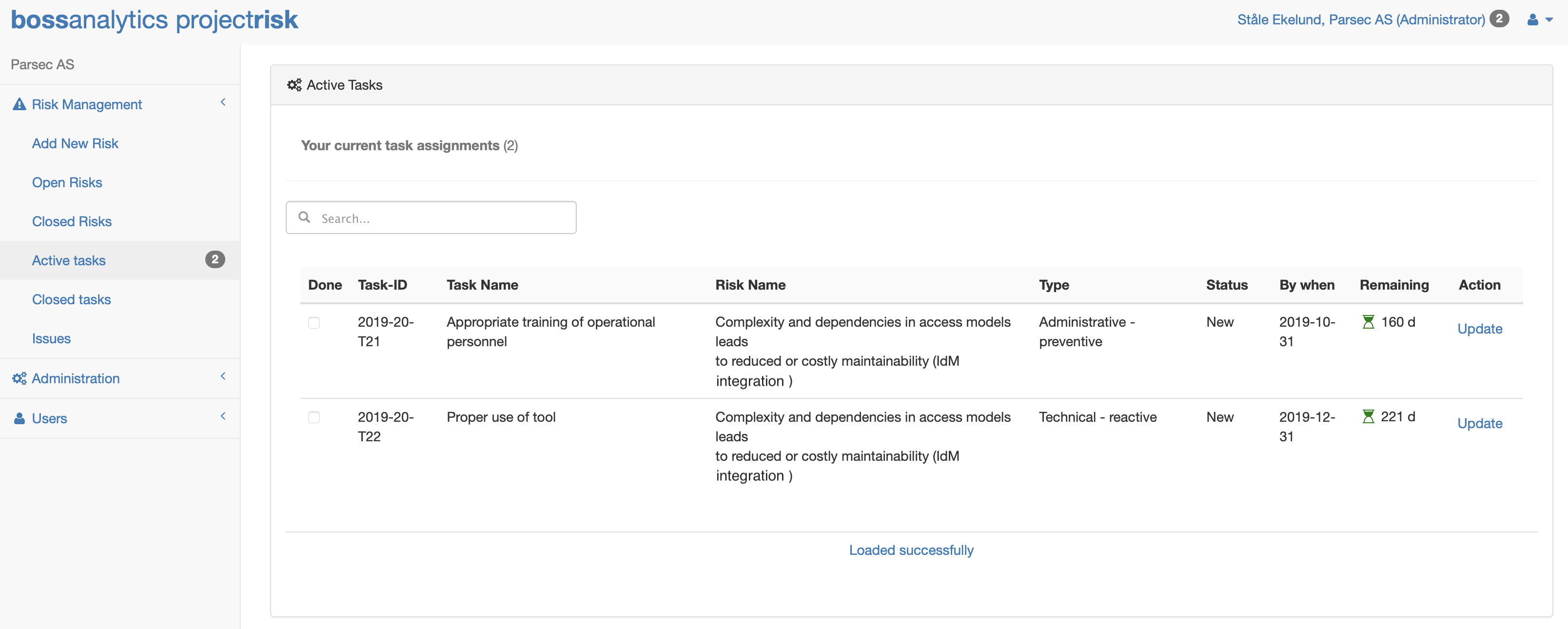This screenshot has width=1568, height=629.
Task: Click the bossanalytics projectrisk logo
Action: (154, 20)
